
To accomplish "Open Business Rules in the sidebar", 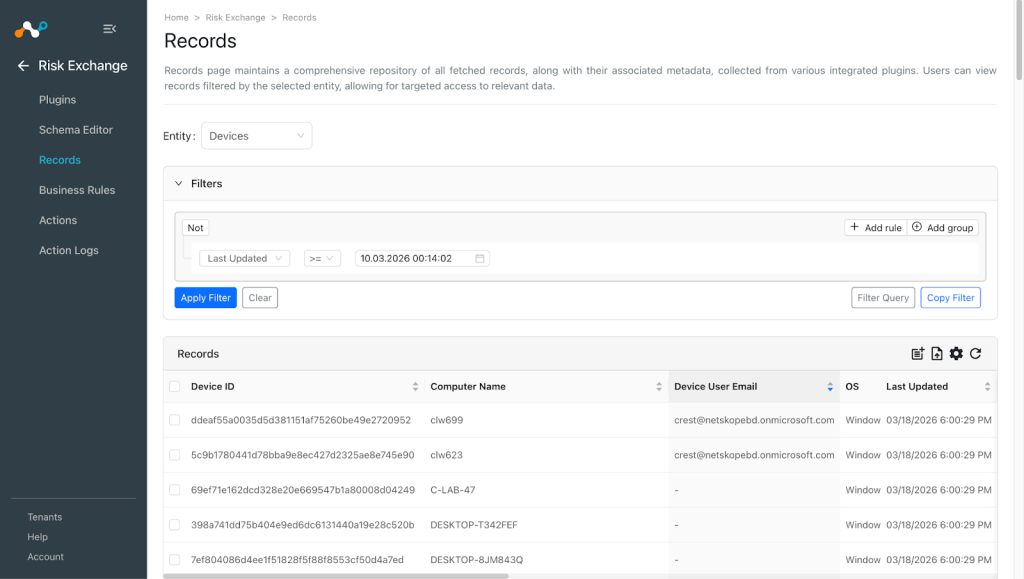I will 77,190.
